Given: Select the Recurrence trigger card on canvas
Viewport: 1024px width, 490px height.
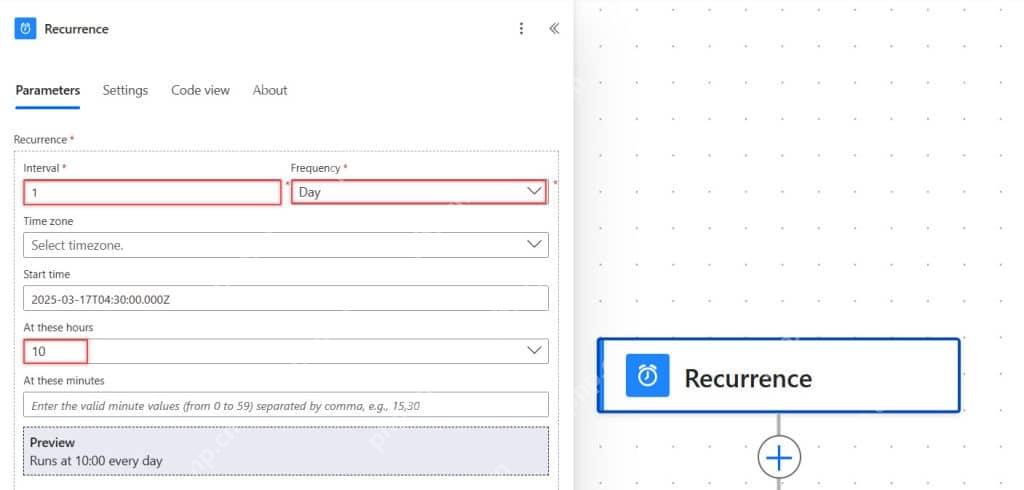Looking at the screenshot, I should (x=778, y=375).
